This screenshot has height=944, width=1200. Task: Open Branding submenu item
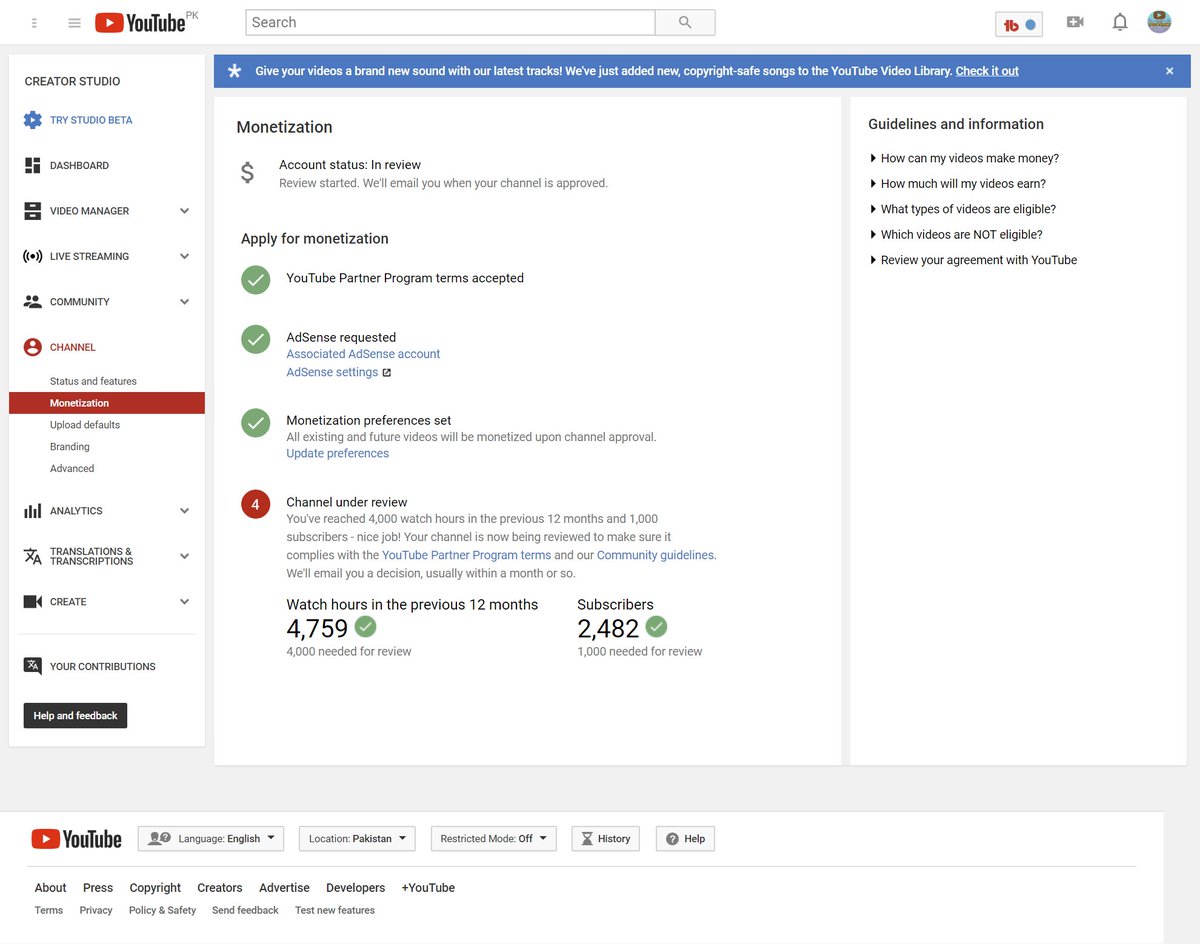(70, 447)
